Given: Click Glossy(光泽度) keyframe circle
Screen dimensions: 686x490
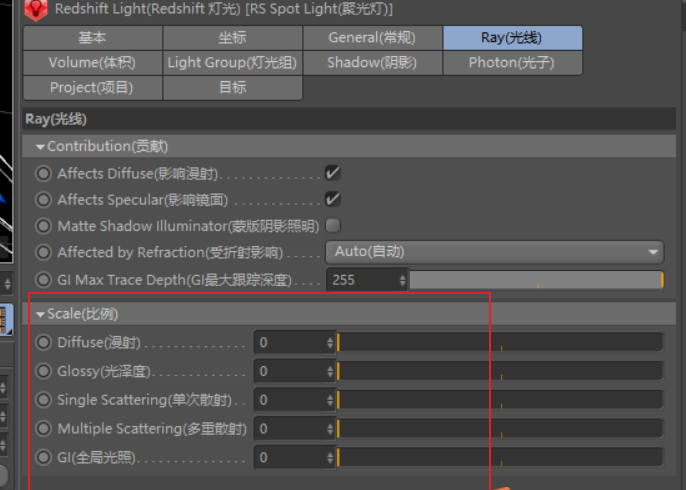Looking at the screenshot, I should (43, 371).
